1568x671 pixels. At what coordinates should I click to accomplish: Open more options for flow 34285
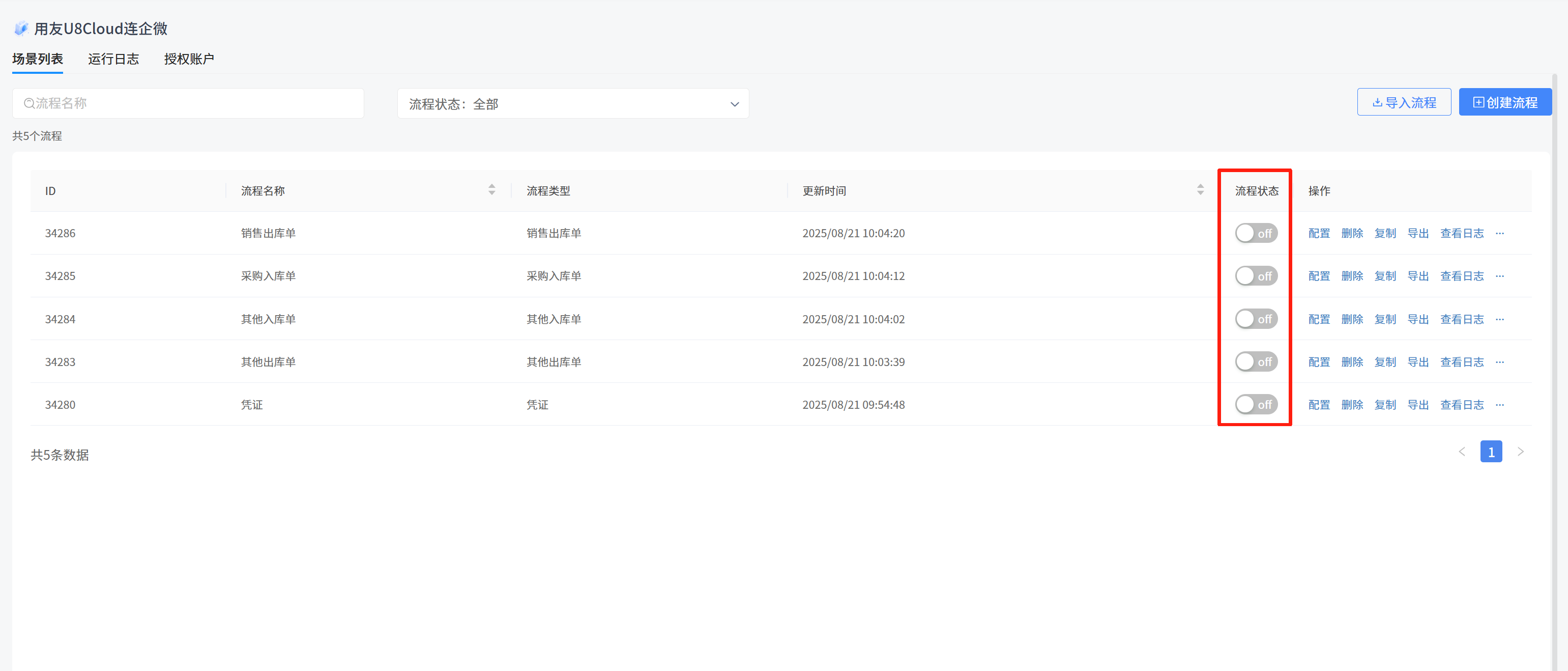[x=1500, y=276]
